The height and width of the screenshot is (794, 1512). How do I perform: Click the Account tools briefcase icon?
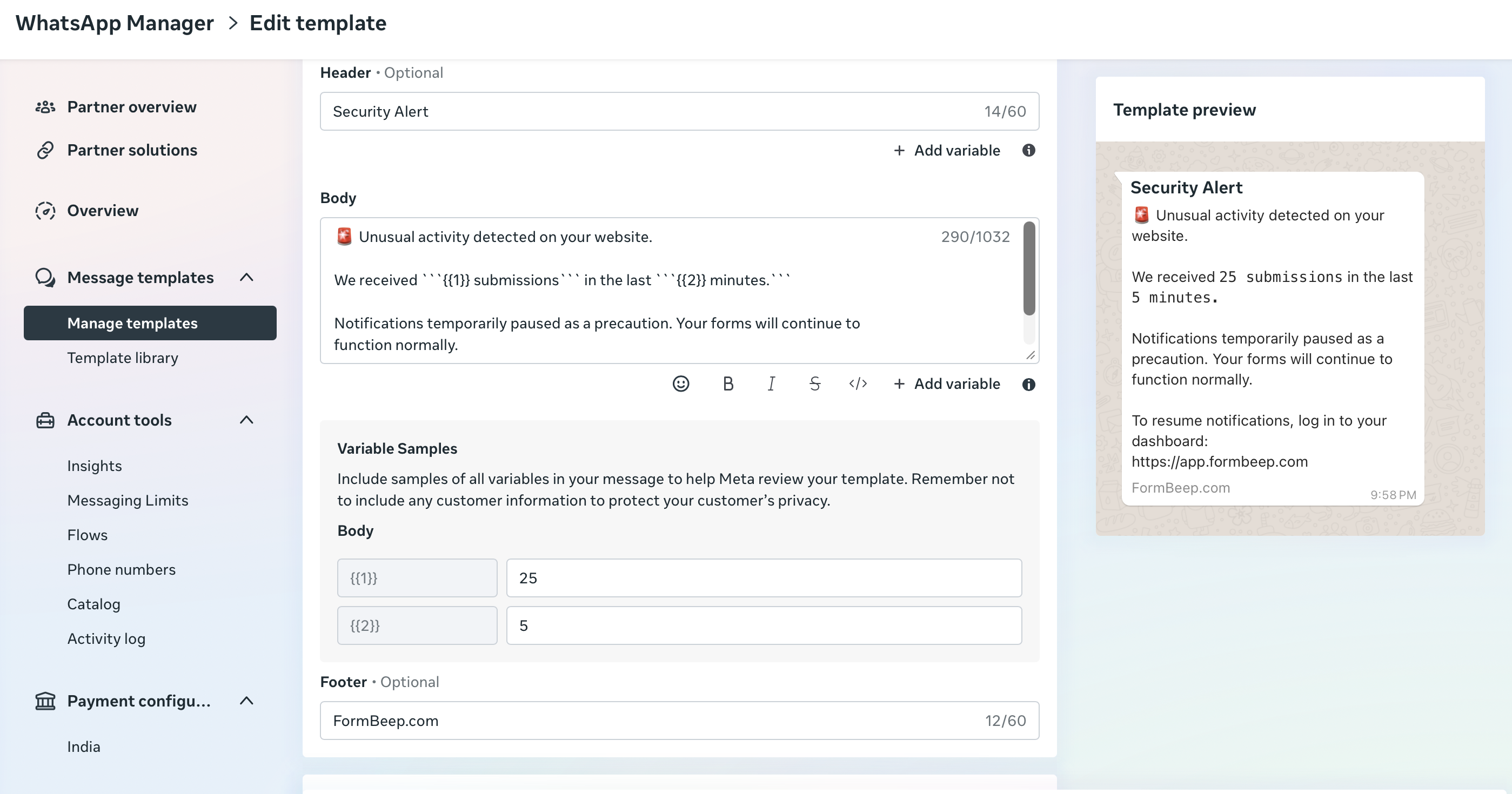46,420
